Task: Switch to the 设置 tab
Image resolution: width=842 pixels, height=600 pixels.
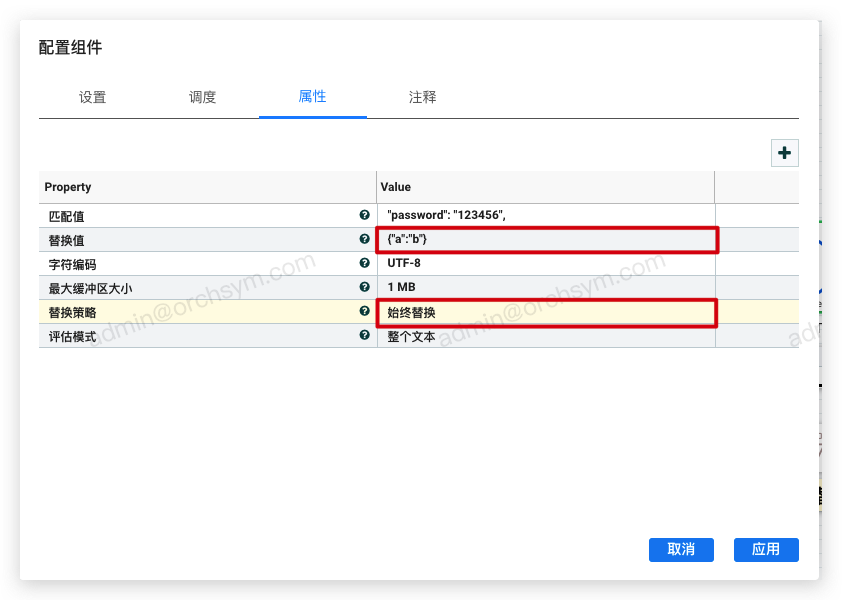Action: click(x=92, y=97)
